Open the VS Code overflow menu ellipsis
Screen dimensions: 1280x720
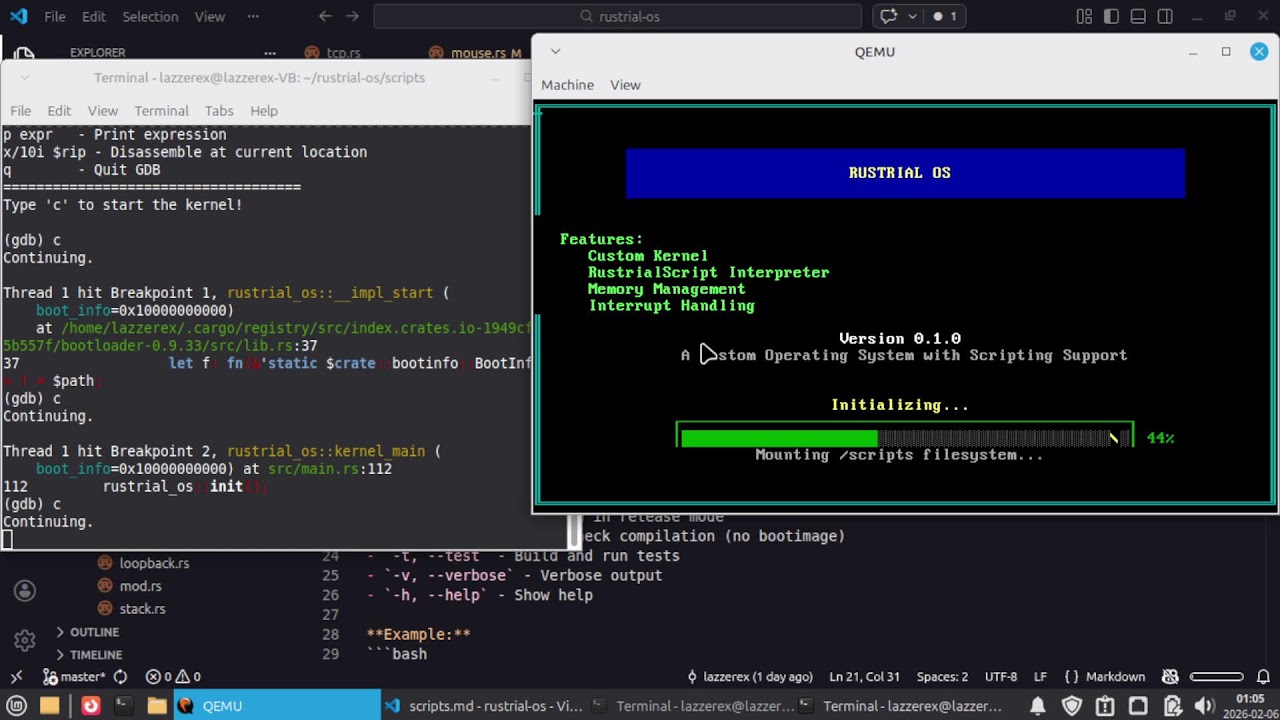[x=253, y=16]
